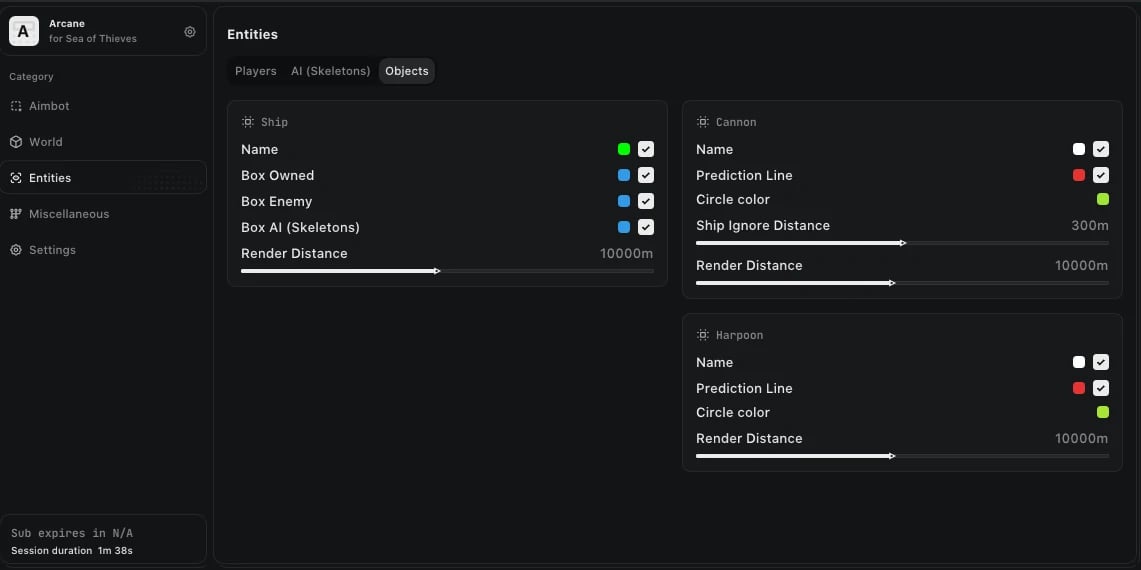Open the red Cannon Prediction Line swatch
Image resolution: width=1141 pixels, height=570 pixels.
(x=1078, y=175)
